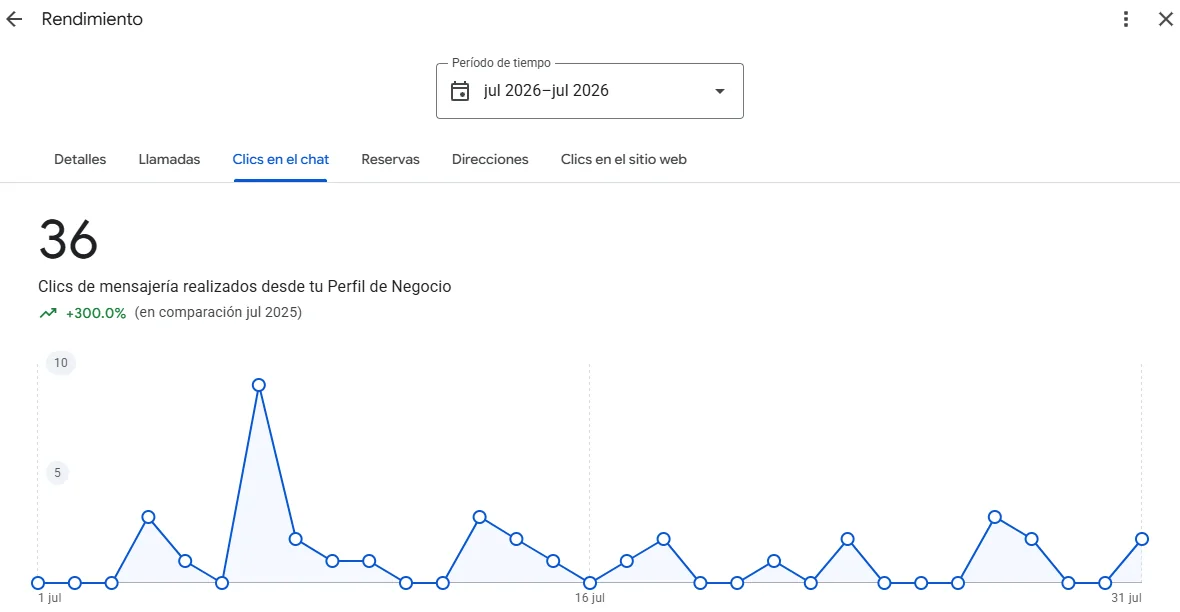The image size is (1180, 612).
Task: Click the 16 jul axis label
Action: (x=590, y=598)
